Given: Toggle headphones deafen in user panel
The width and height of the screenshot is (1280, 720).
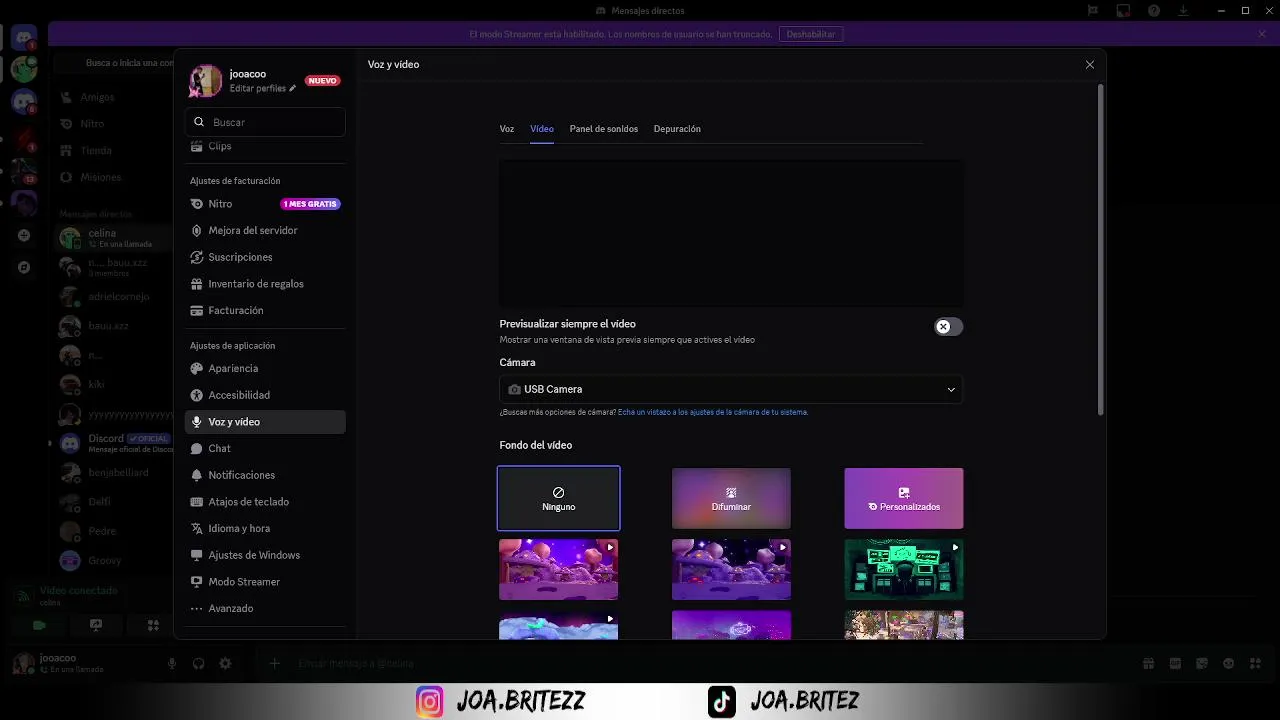Looking at the screenshot, I should 198,663.
